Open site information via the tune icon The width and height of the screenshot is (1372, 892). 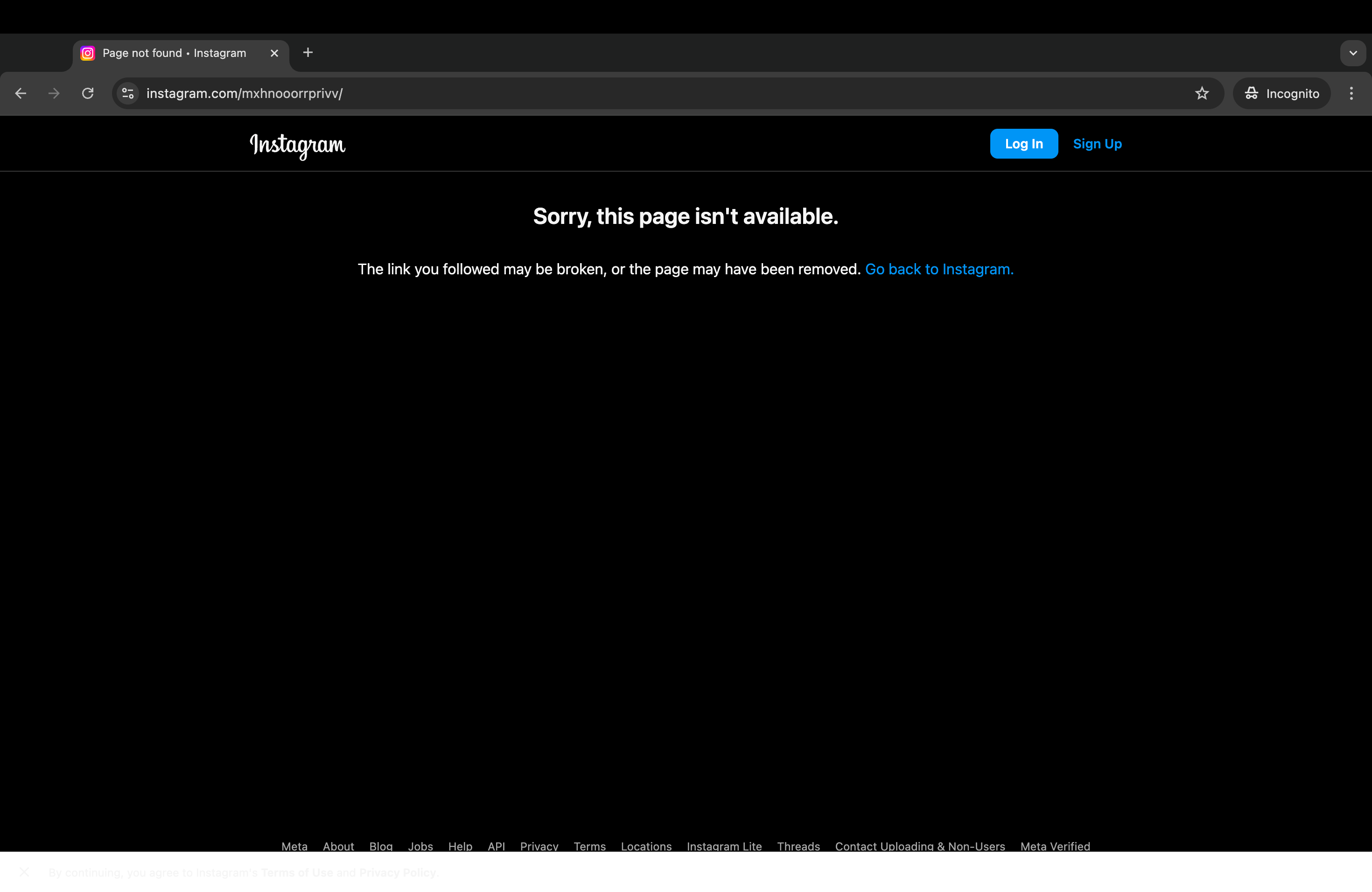(127, 93)
